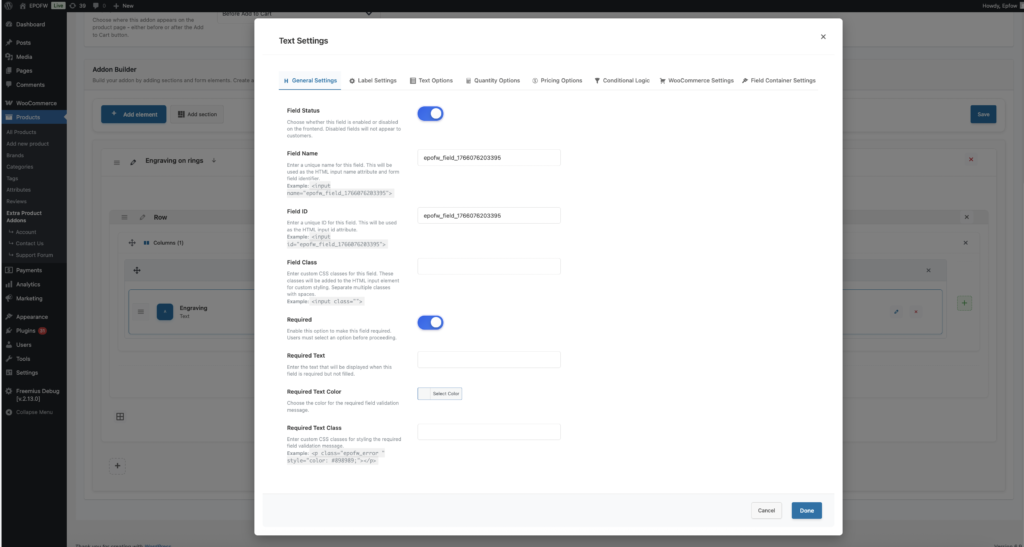The width and height of the screenshot is (1024, 547).
Task: Click the Field Name input box
Action: (x=488, y=158)
